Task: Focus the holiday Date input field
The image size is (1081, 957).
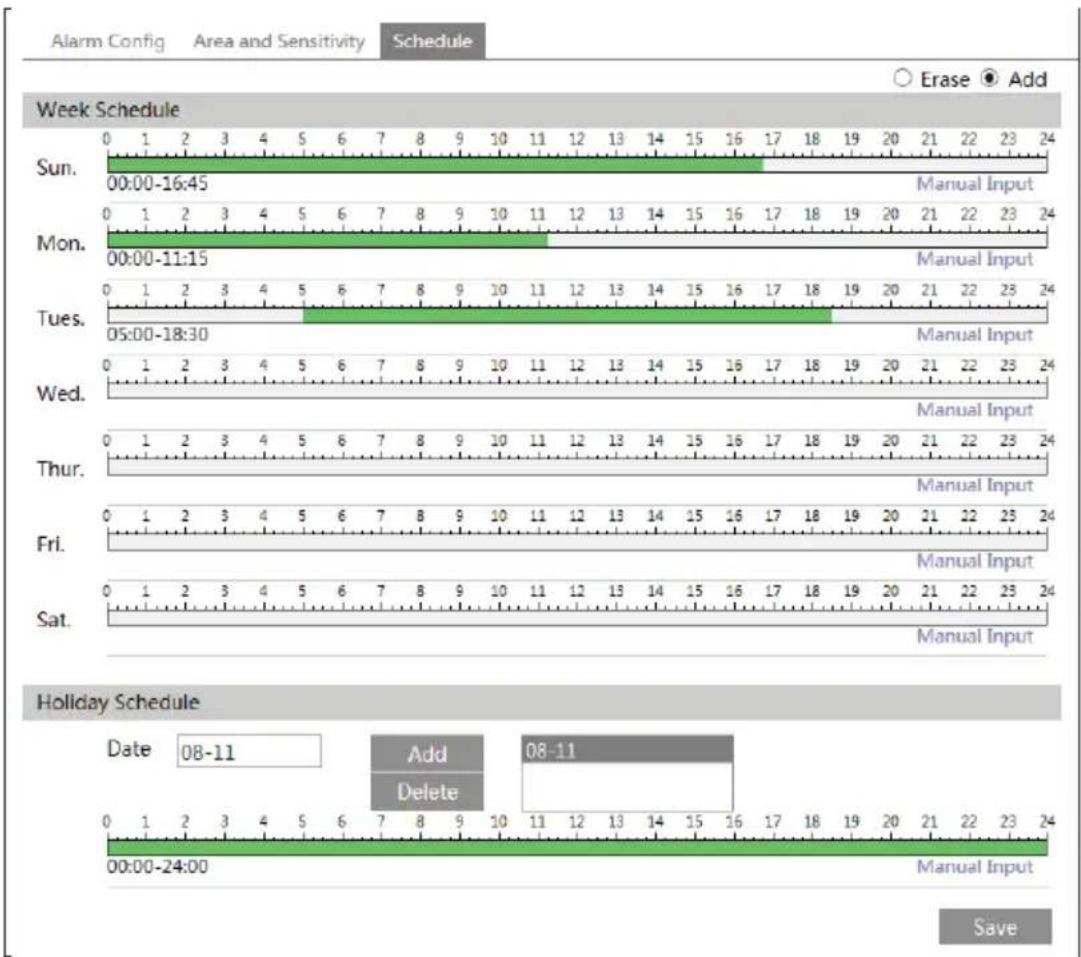Action: [x=249, y=751]
